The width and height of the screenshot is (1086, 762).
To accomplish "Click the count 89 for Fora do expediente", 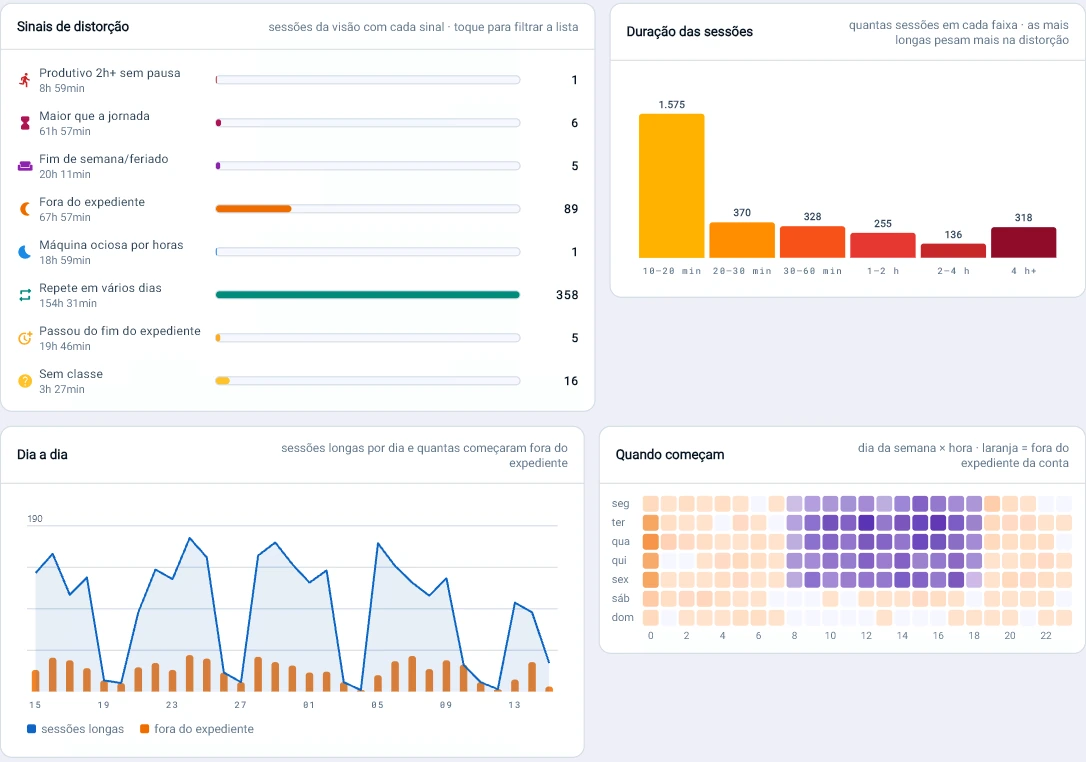I will (x=571, y=209).
